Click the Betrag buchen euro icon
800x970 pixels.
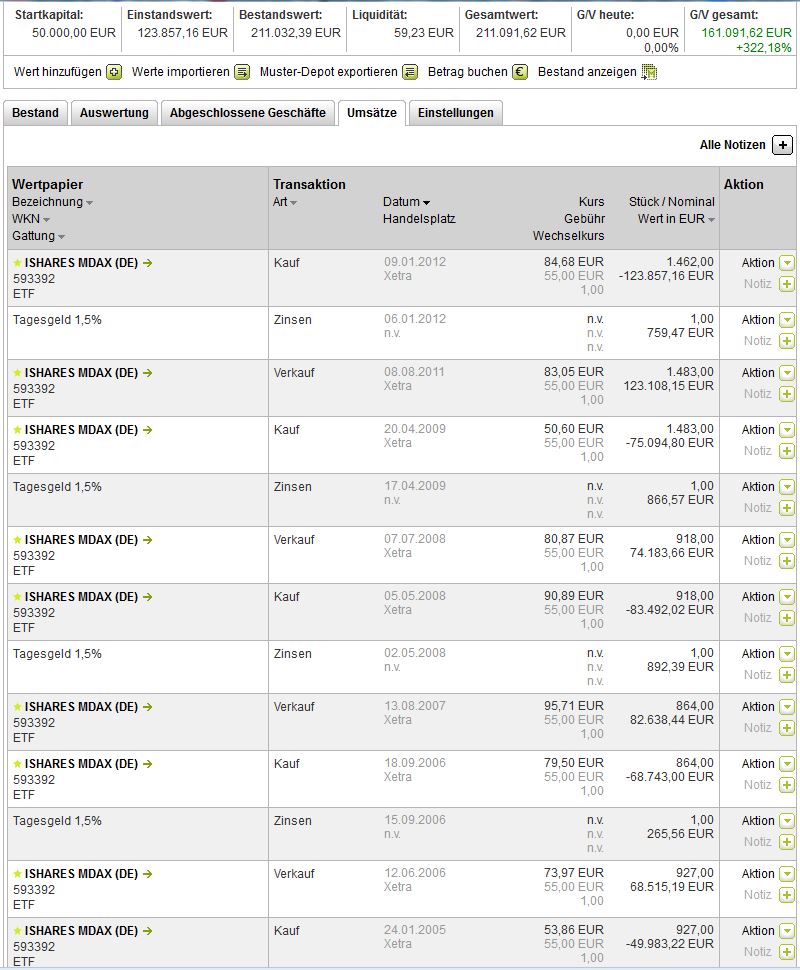(520, 72)
